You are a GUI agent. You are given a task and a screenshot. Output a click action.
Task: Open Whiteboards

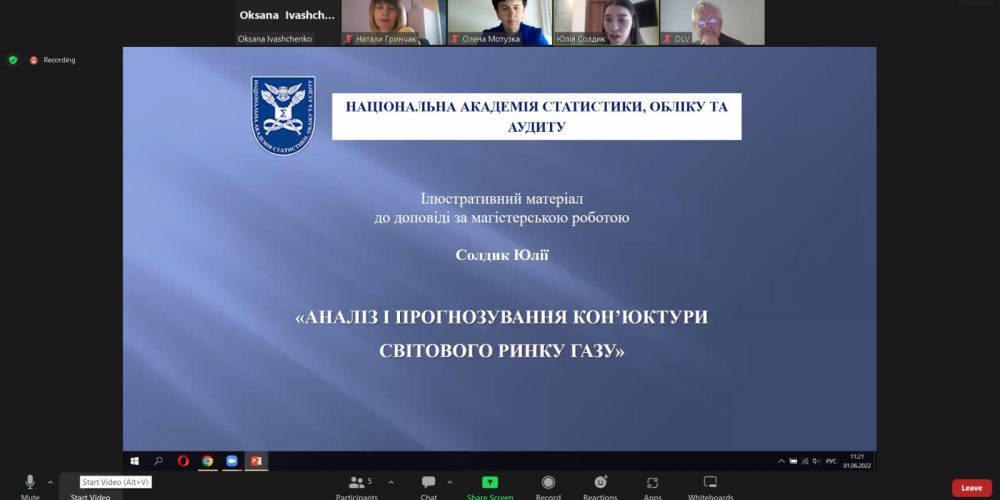click(x=710, y=484)
